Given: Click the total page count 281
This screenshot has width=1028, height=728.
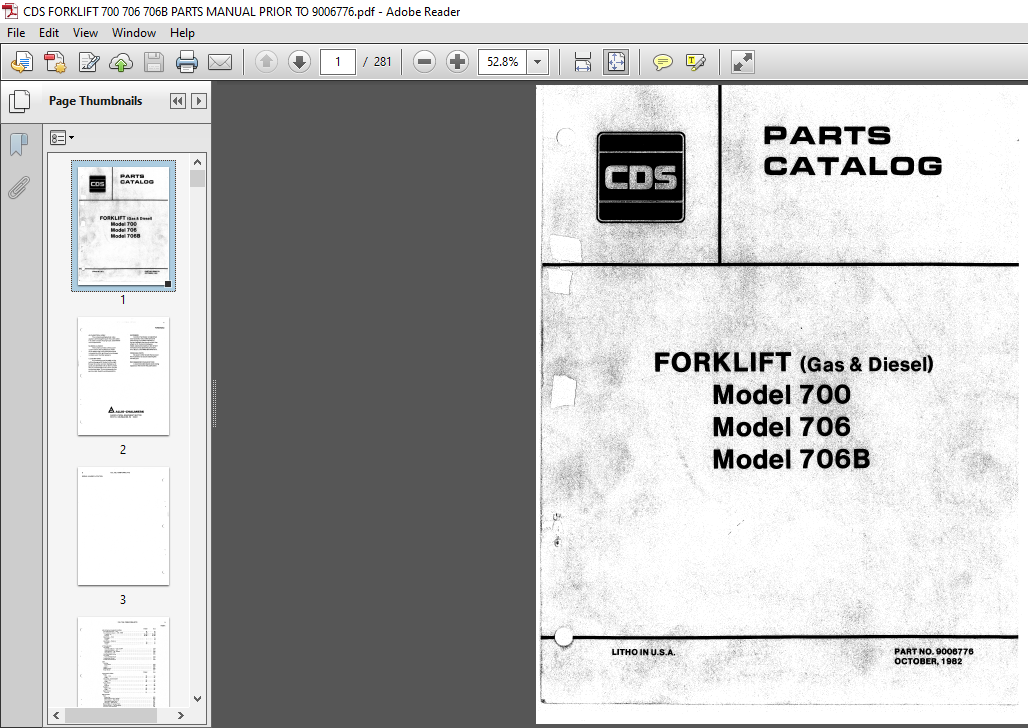Looking at the screenshot, I should click(382, 62).
